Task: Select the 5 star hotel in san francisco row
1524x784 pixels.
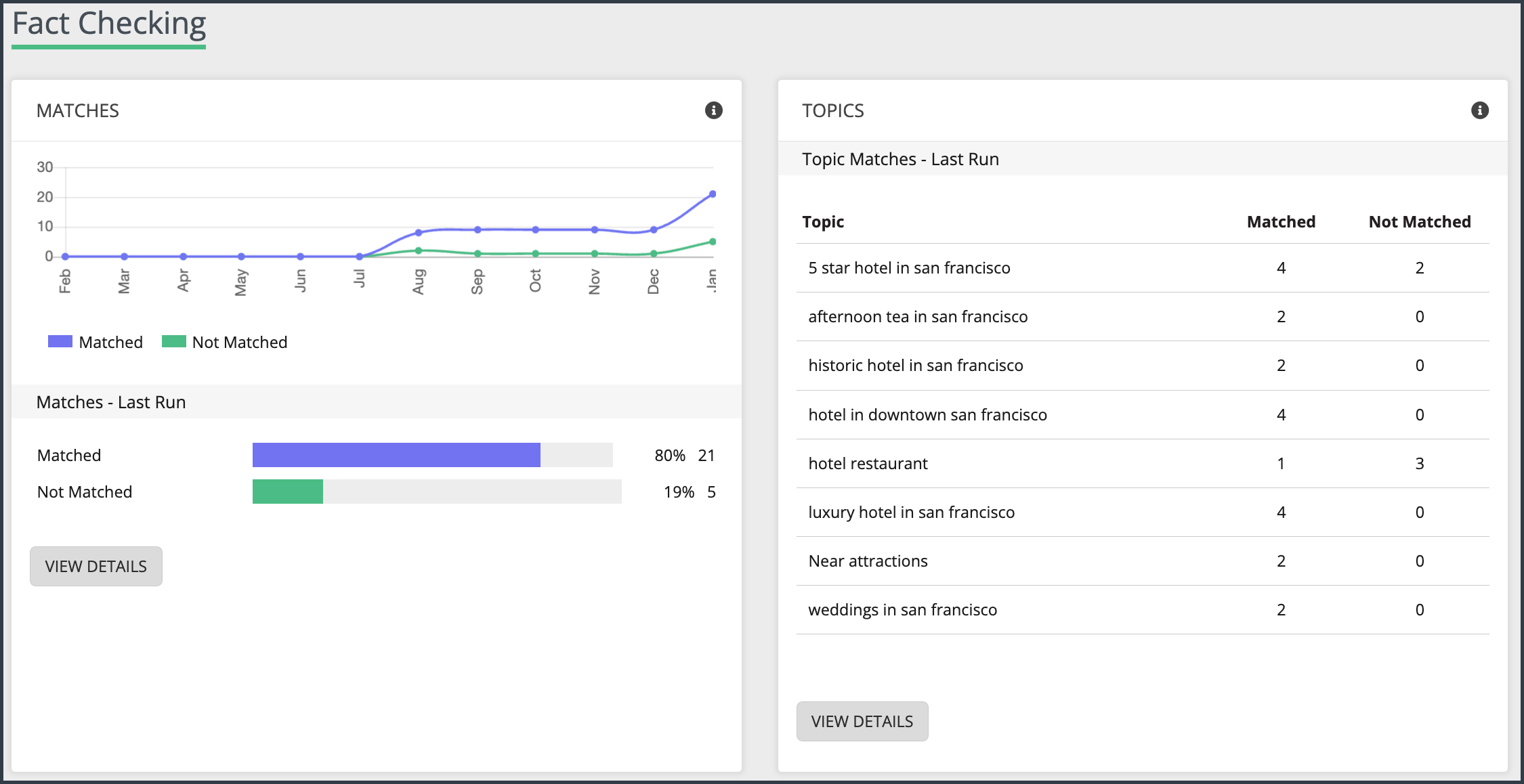Action: (910, 267)
